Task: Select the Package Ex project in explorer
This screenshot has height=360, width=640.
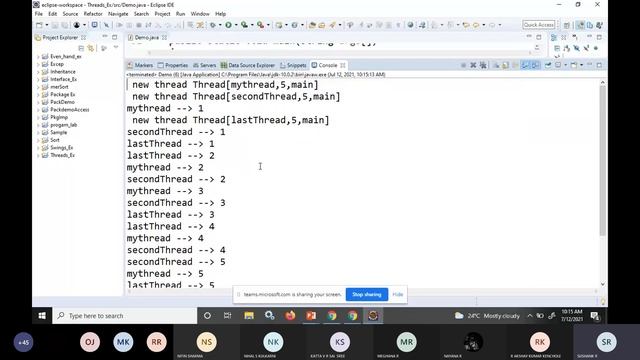Action: 62,95
